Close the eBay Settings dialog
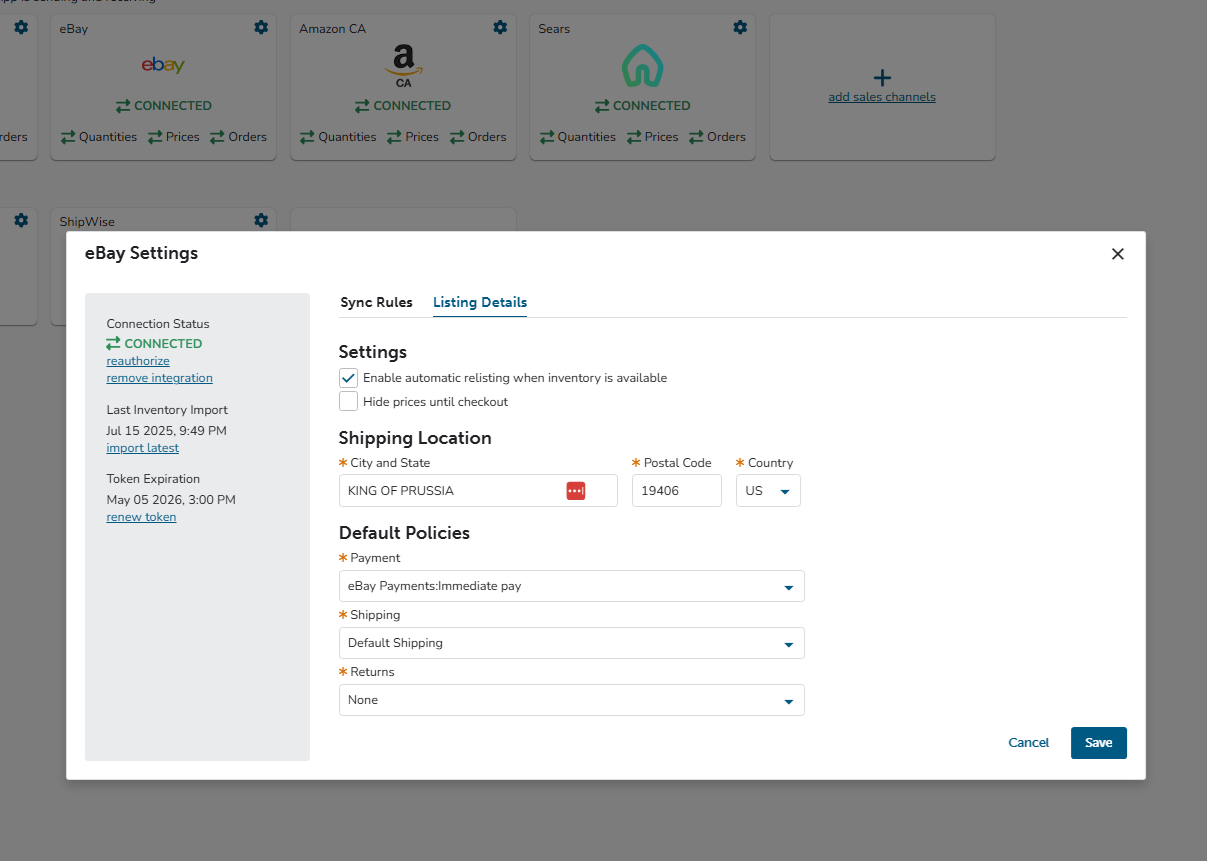 point(1118,254)
